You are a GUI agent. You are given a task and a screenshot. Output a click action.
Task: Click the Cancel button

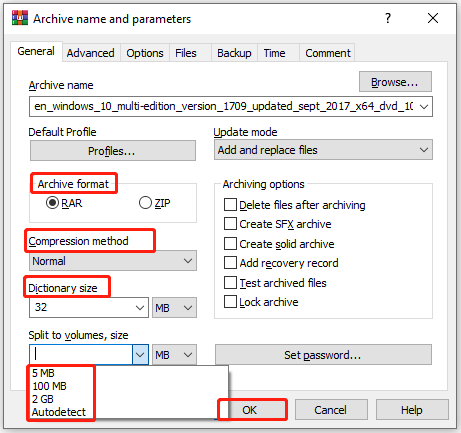click(x=331, y=410)
